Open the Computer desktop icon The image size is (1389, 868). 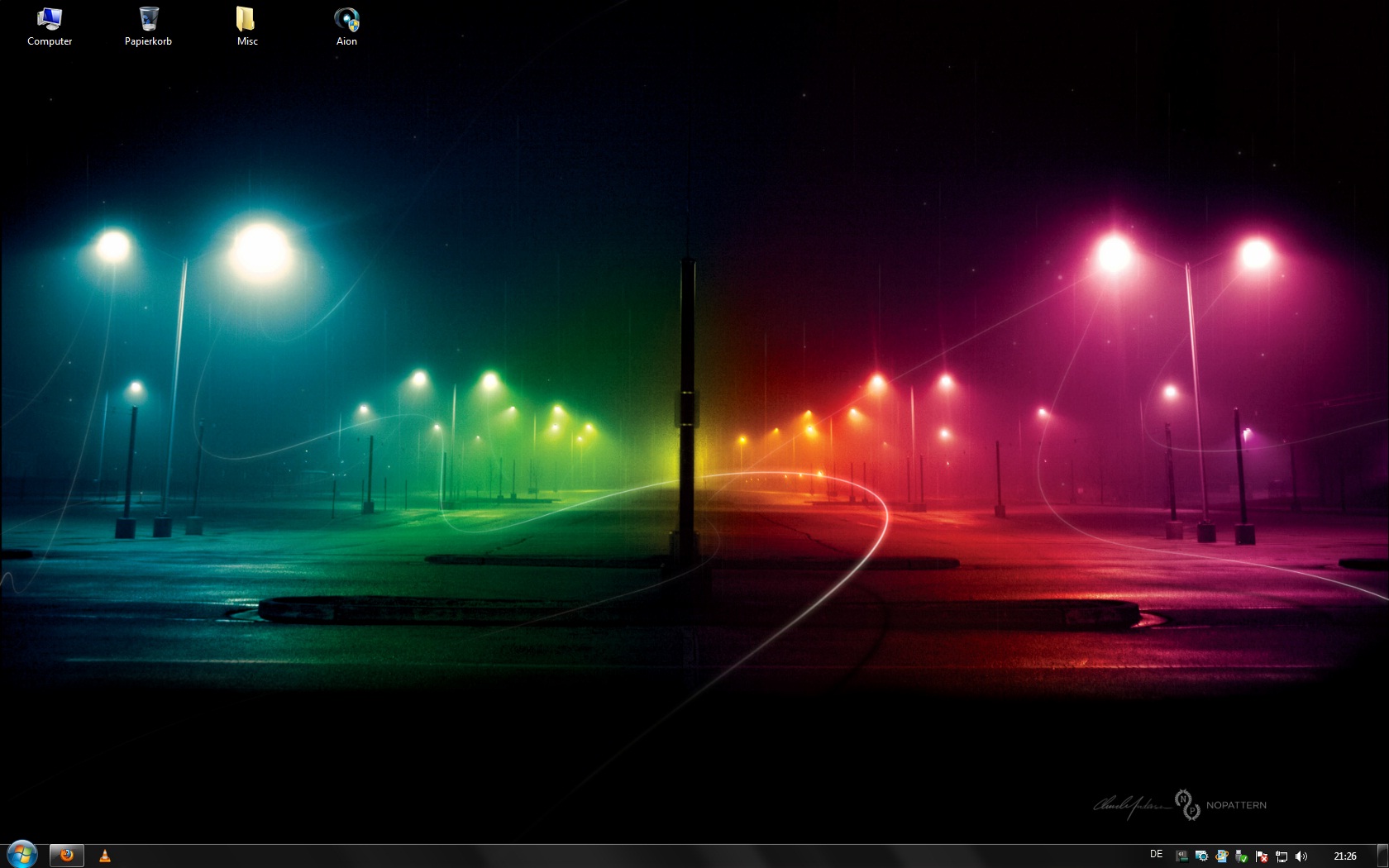(x=50, y=26)
